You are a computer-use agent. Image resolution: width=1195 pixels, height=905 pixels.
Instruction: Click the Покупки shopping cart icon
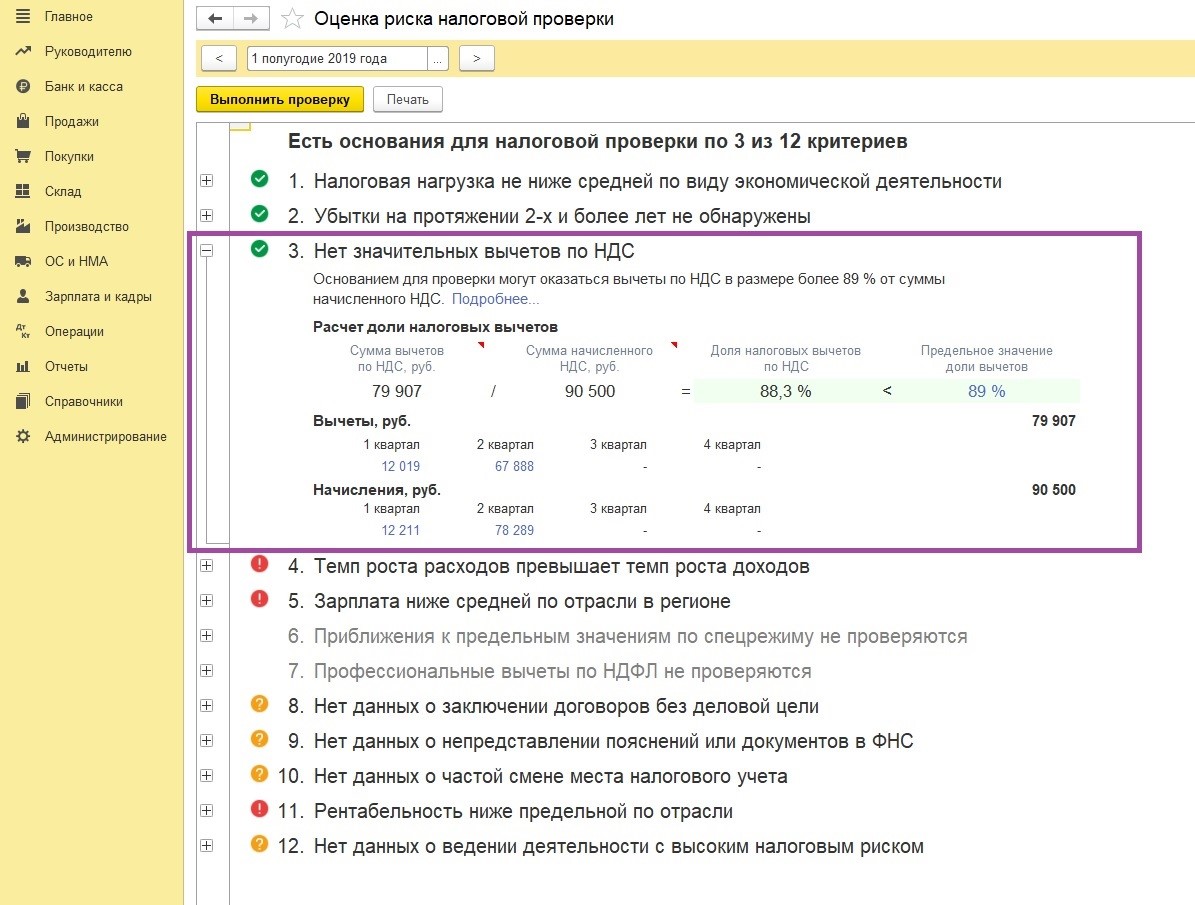click(x=23, y=157)
